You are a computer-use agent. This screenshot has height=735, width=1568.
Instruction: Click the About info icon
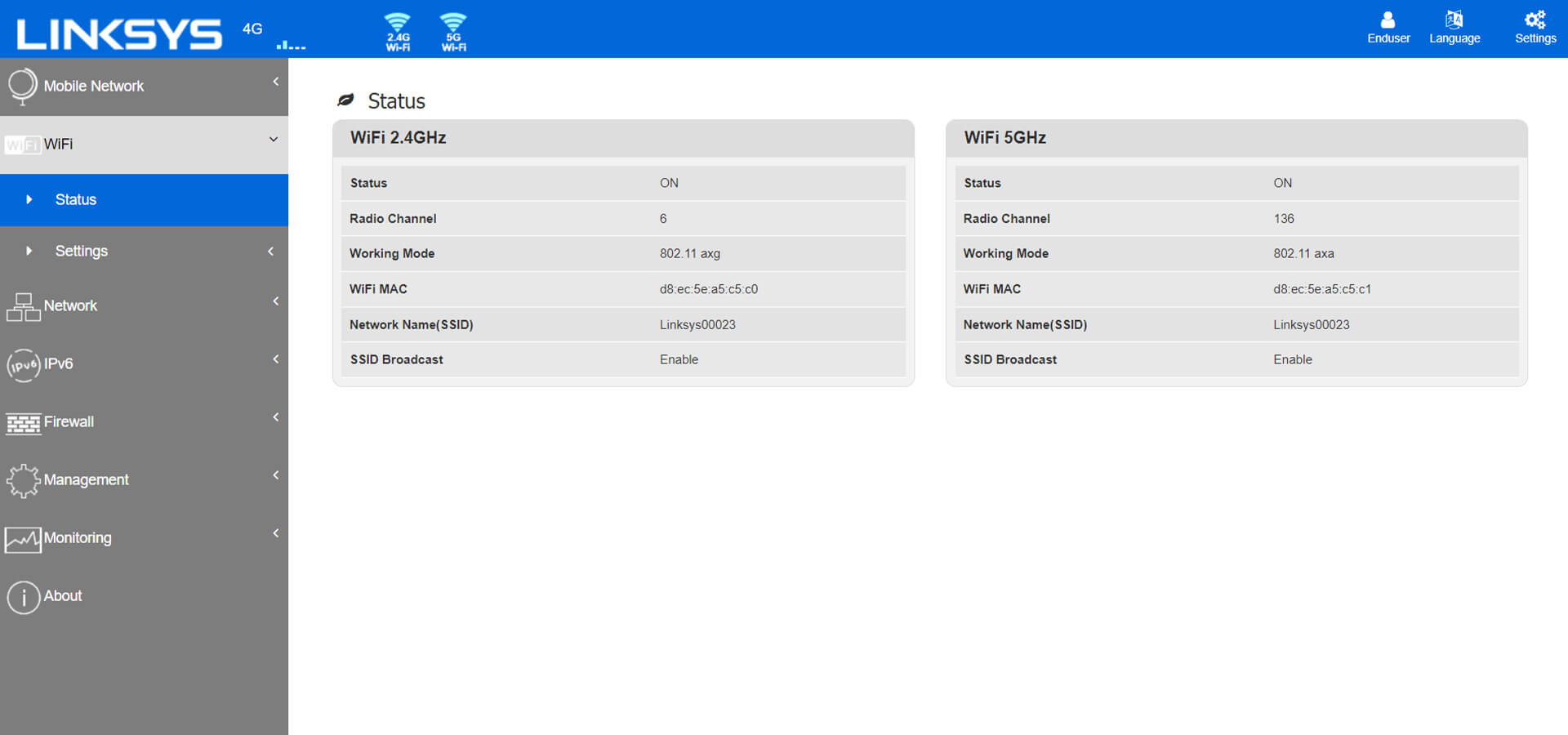[23, 597]
